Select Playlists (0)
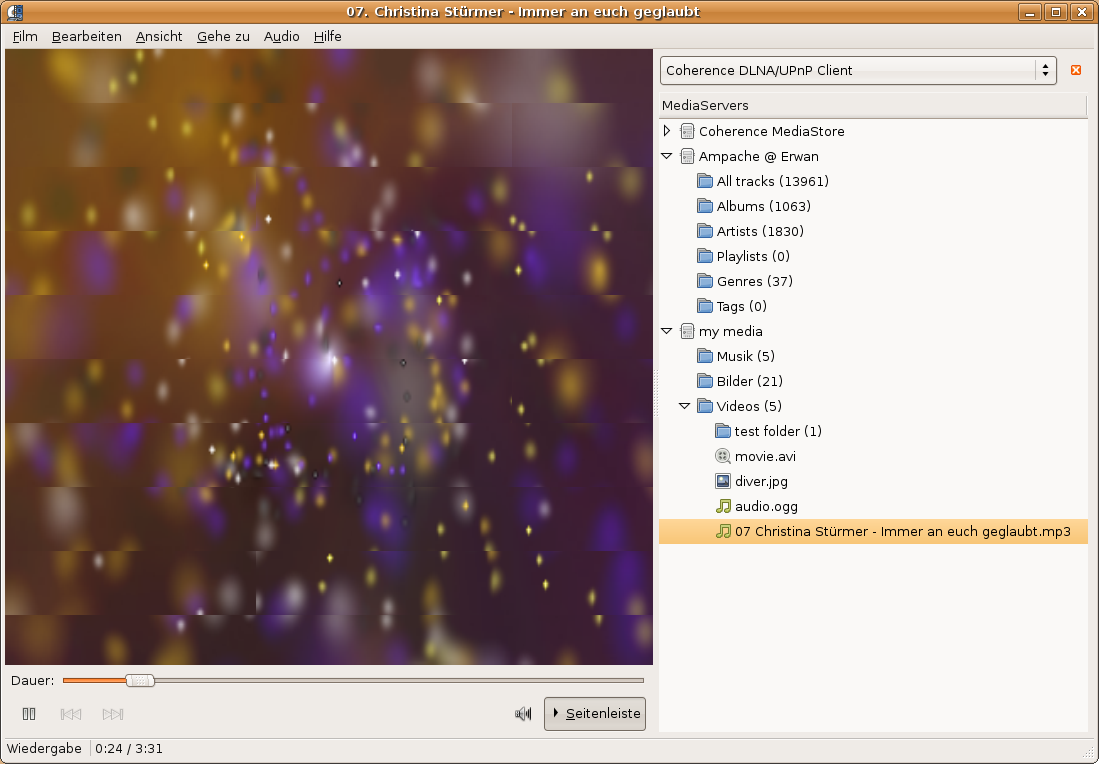The width and height of the screenshot is (1099, 764). tap(753, 257)
